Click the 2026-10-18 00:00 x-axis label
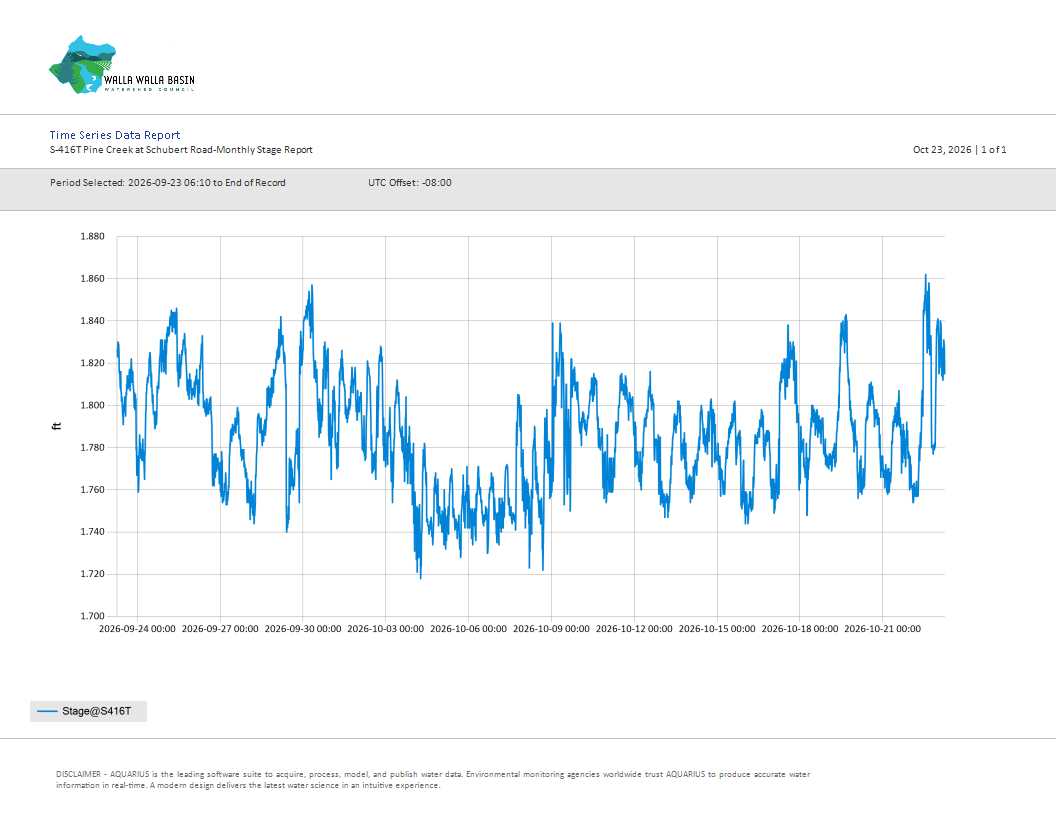This screenshot has height=816, width=1056. point(800,629)
